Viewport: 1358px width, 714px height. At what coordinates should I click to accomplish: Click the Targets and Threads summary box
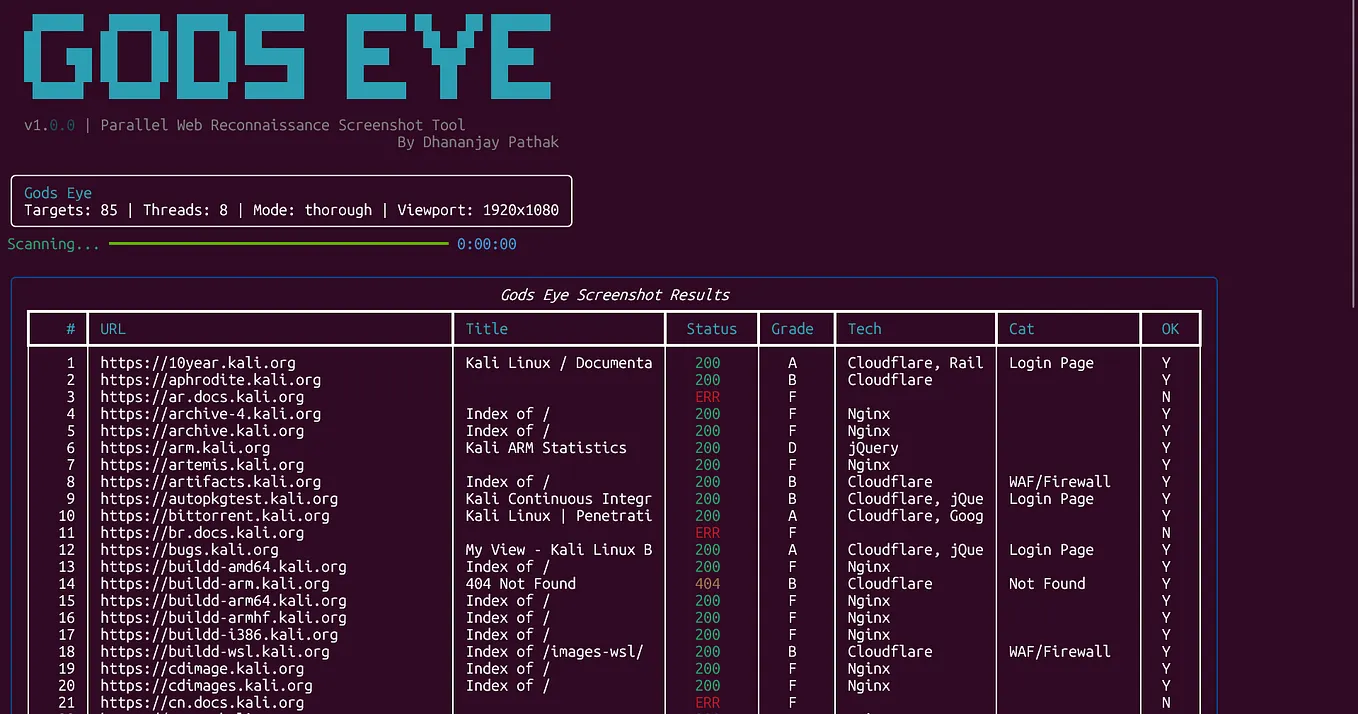pos(292,201)
